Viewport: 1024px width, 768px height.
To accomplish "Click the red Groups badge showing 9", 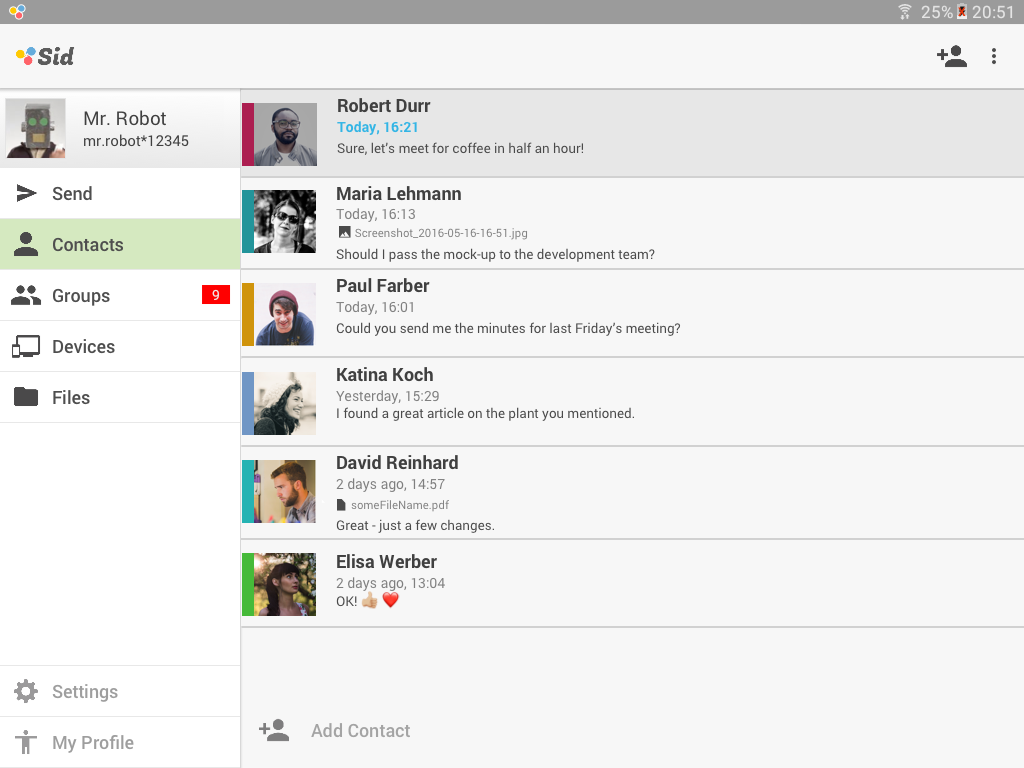I will pyautogui.click(x=215, y=295).
